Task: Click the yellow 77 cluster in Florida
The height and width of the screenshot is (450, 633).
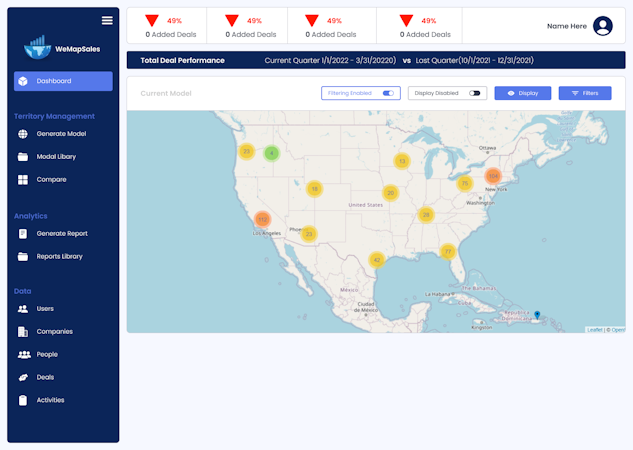Action: [448, 251]
